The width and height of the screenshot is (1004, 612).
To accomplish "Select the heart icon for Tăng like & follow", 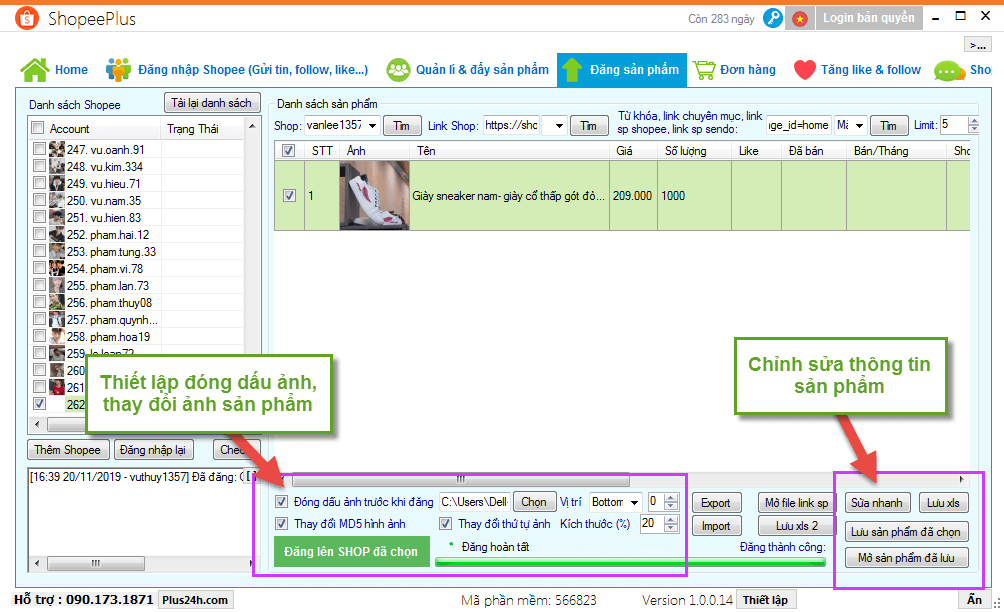I will pyautogui.click(x=805, y=70).
